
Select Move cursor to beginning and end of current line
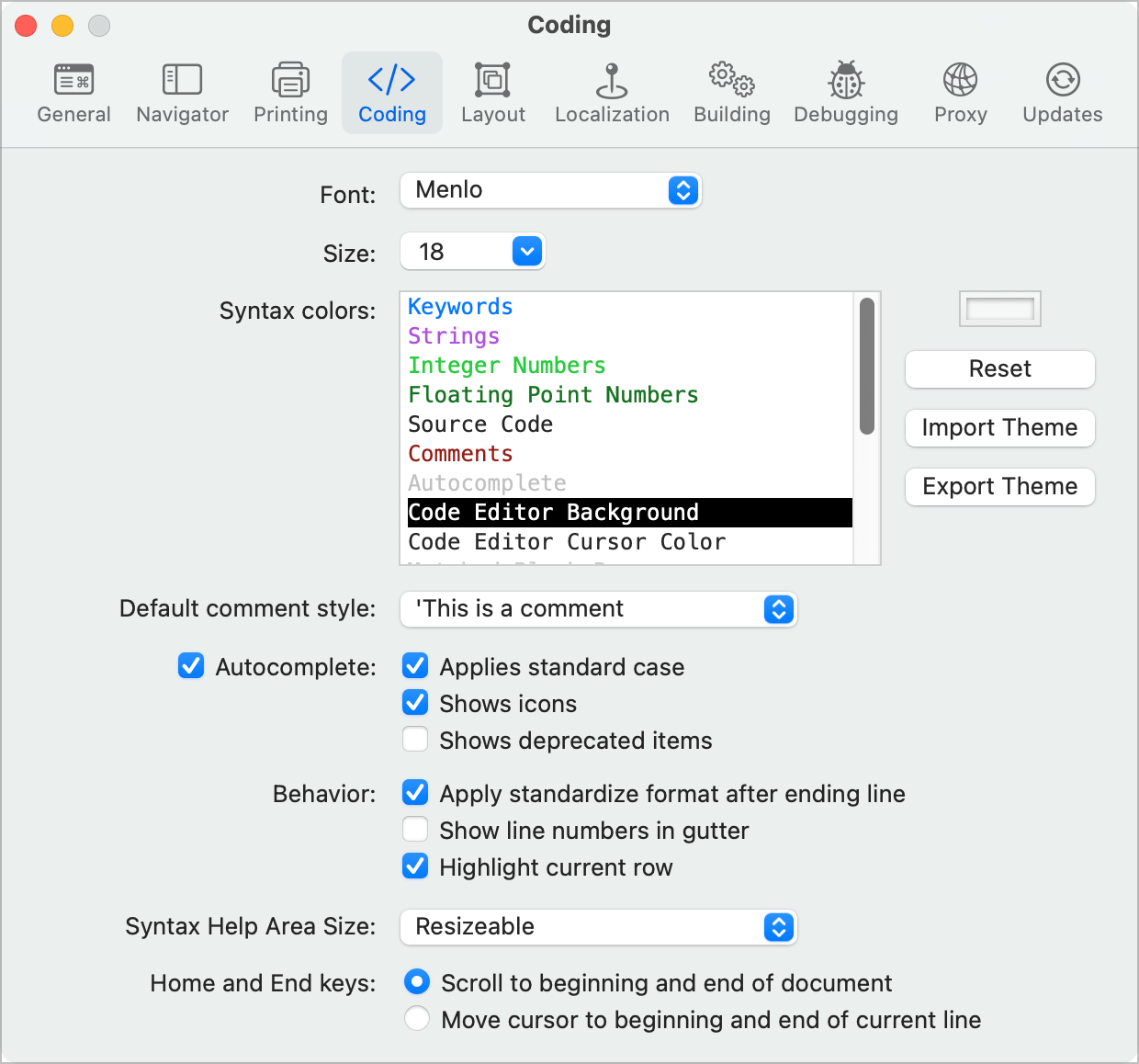click(417, 1019)
